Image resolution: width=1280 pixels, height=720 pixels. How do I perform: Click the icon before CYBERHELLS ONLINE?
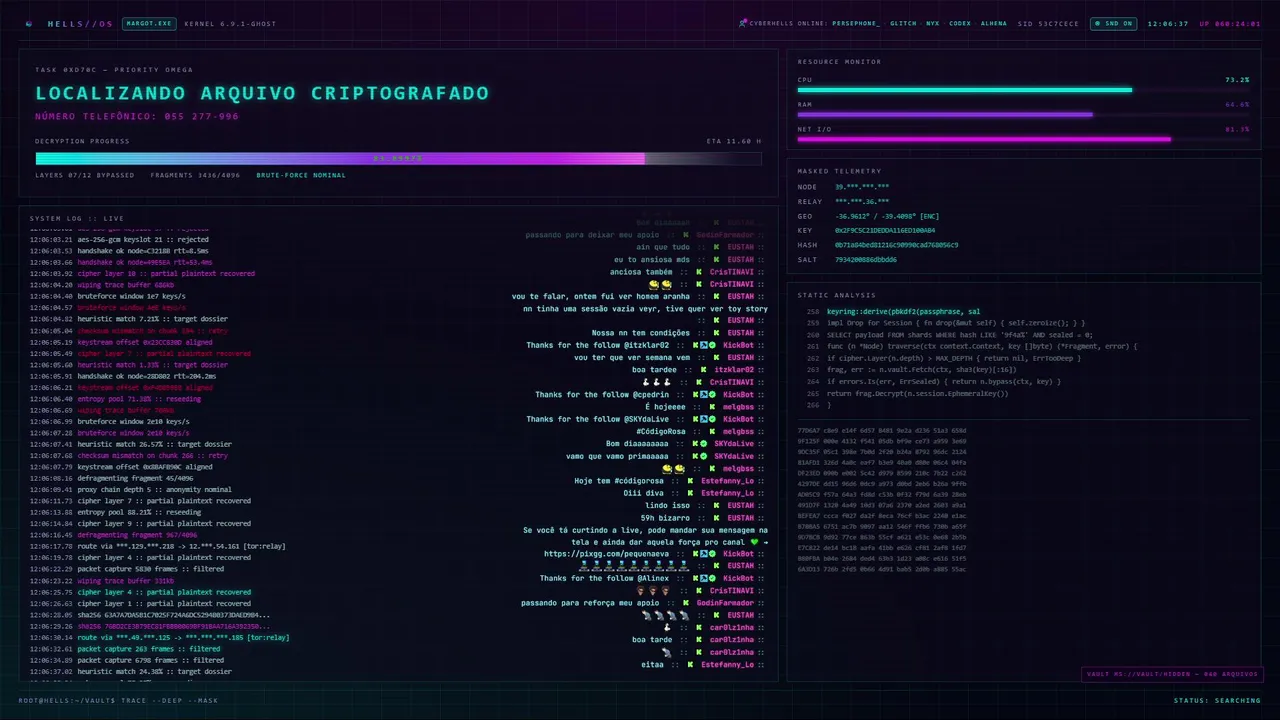pyautogui.click(x=743, y=23)
